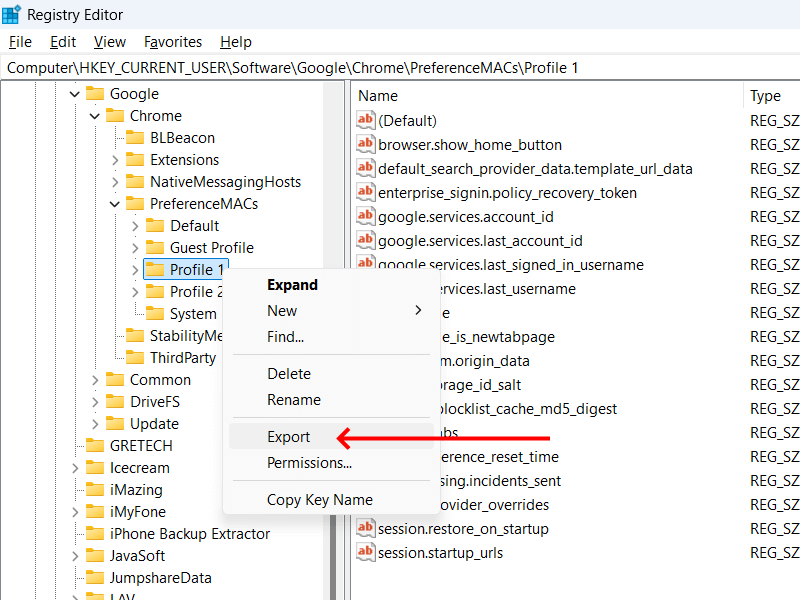The height and width of the screenshot is (600, 800).
Task: Click the (Default) string value icon
Action: tap(365, 120)
